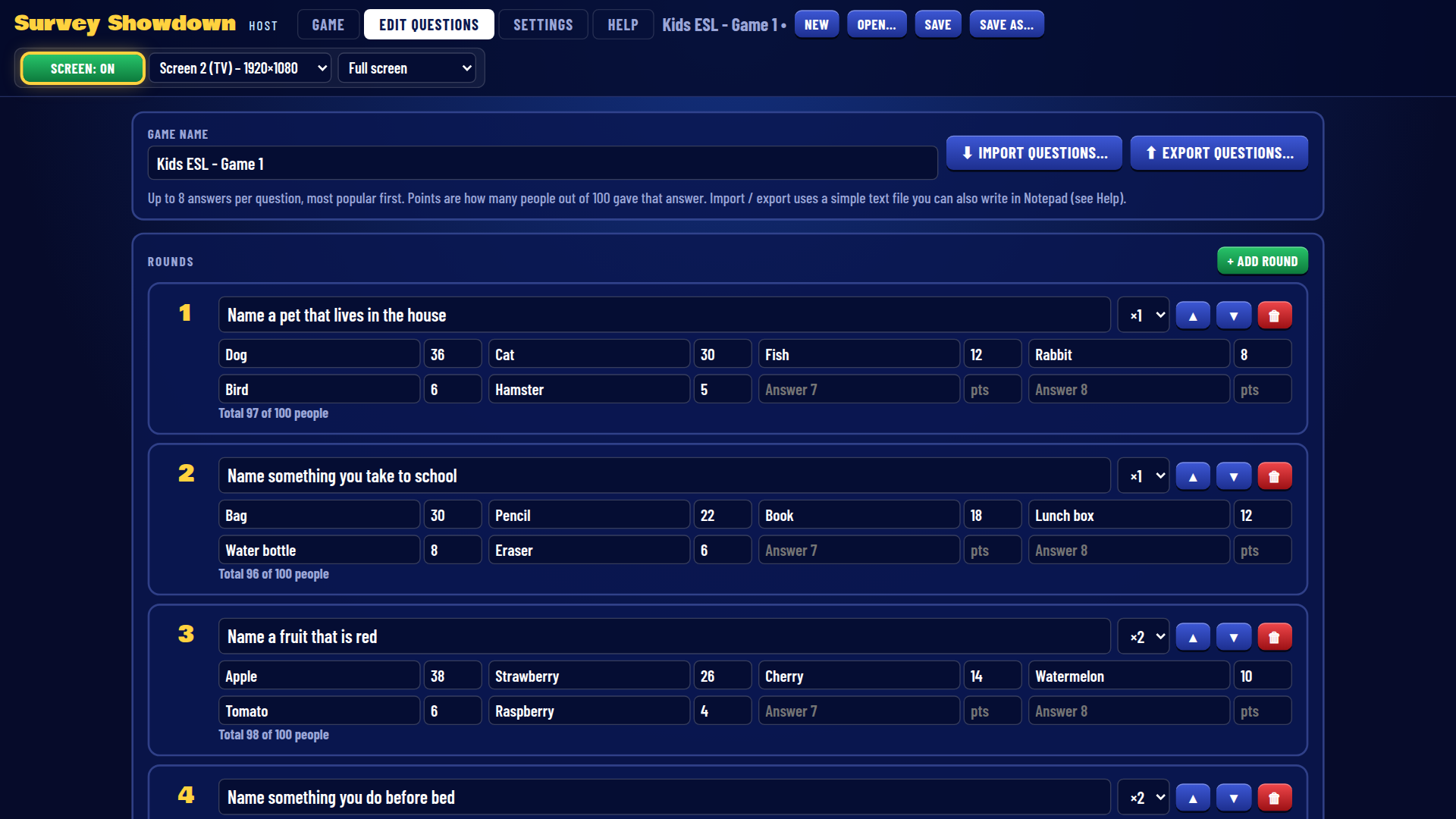The width and height of the screenshot is (1456, 819).
Task: Delete round 2 with trash icon
Action: pyautogui.click(x=1275, y=476)
